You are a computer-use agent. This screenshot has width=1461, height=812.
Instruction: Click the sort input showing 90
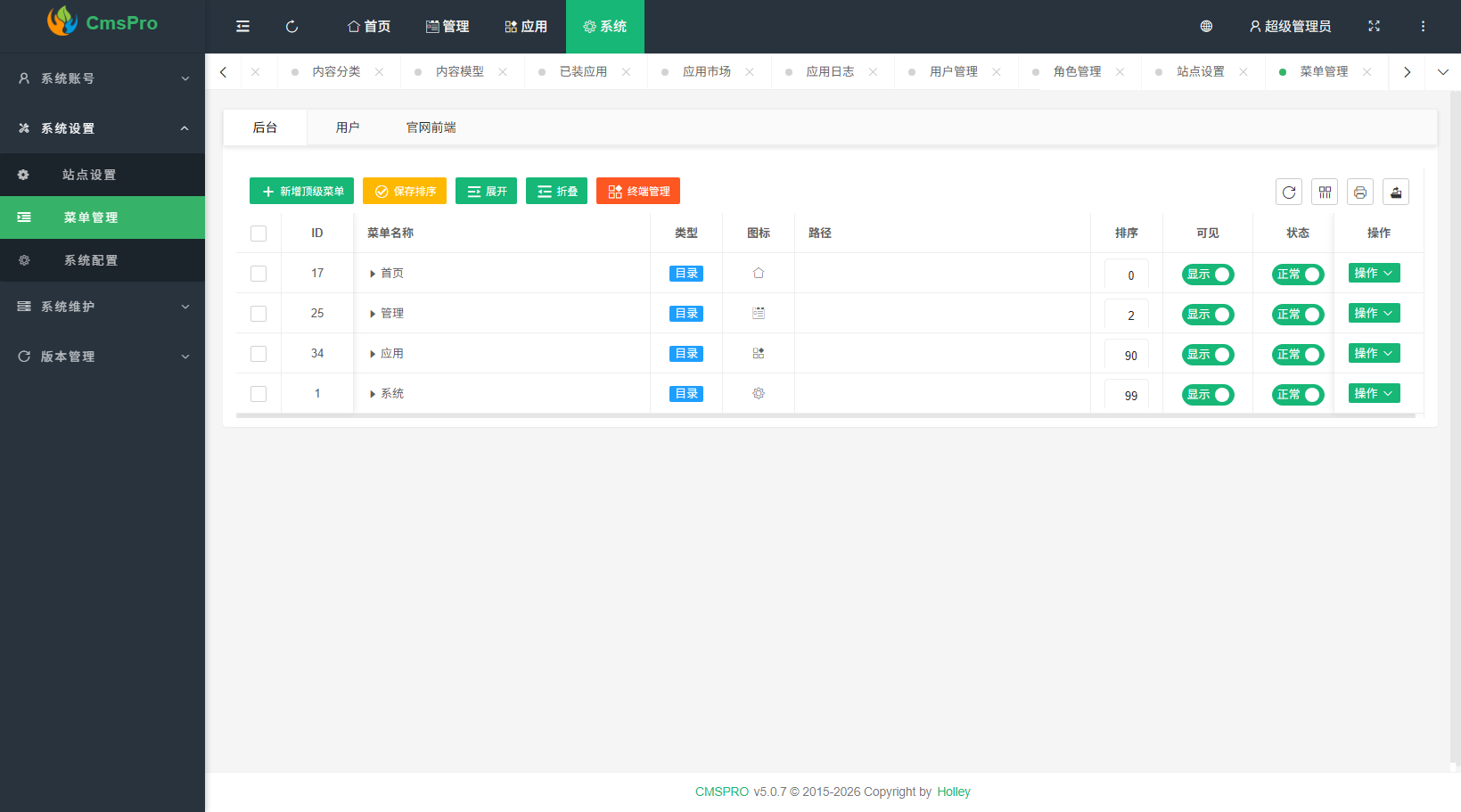pyautogui.click(x=1127, y=355)
